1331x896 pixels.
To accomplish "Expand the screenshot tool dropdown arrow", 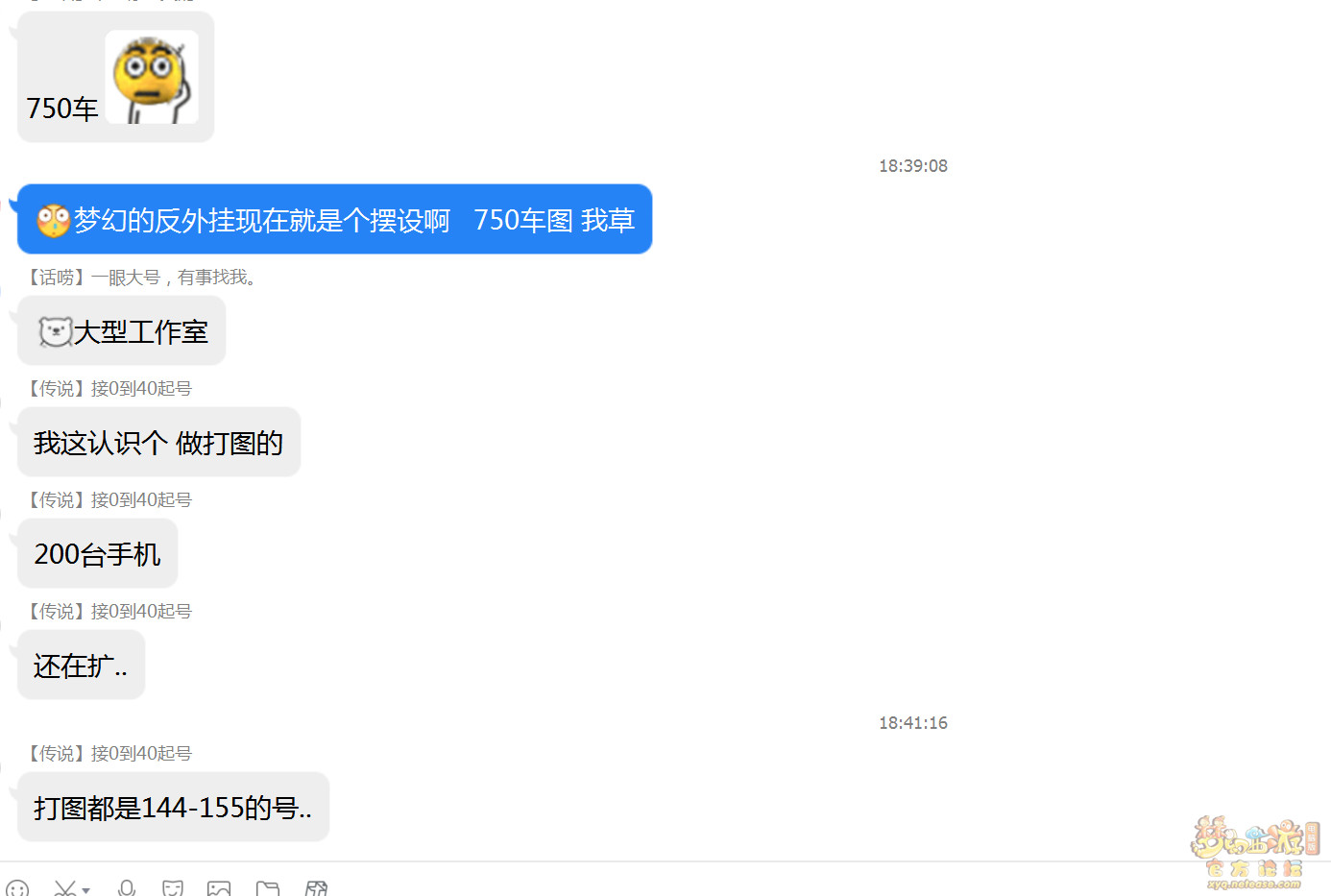I will [86, 890].
